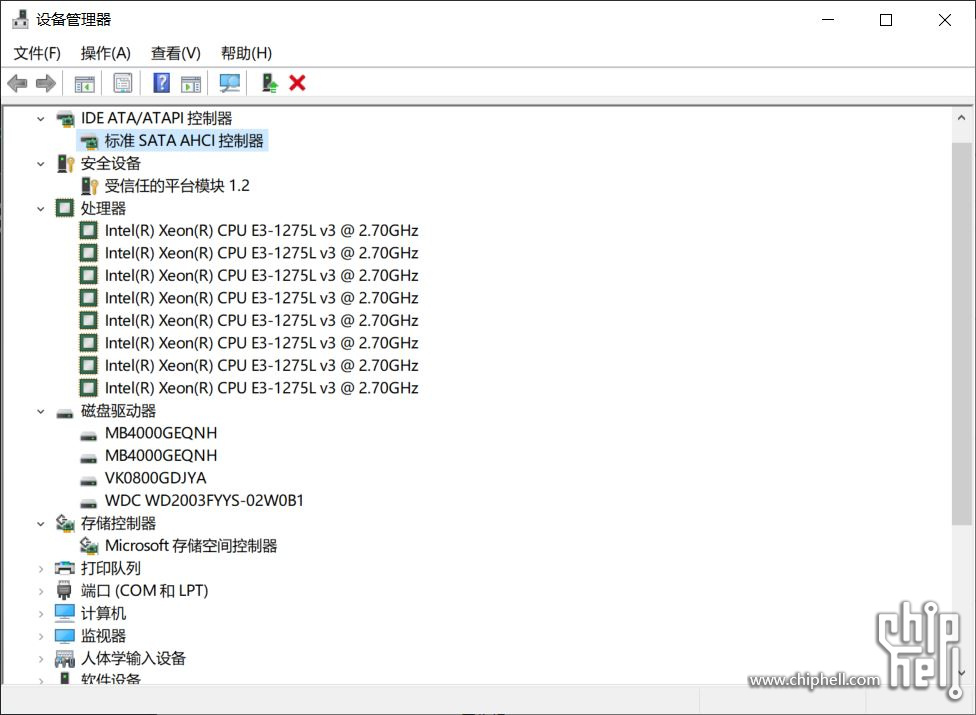Select the 磁盘驱动器 category drive icon
The width and height of the screenshot is (976, 715).
click(65, 413)
